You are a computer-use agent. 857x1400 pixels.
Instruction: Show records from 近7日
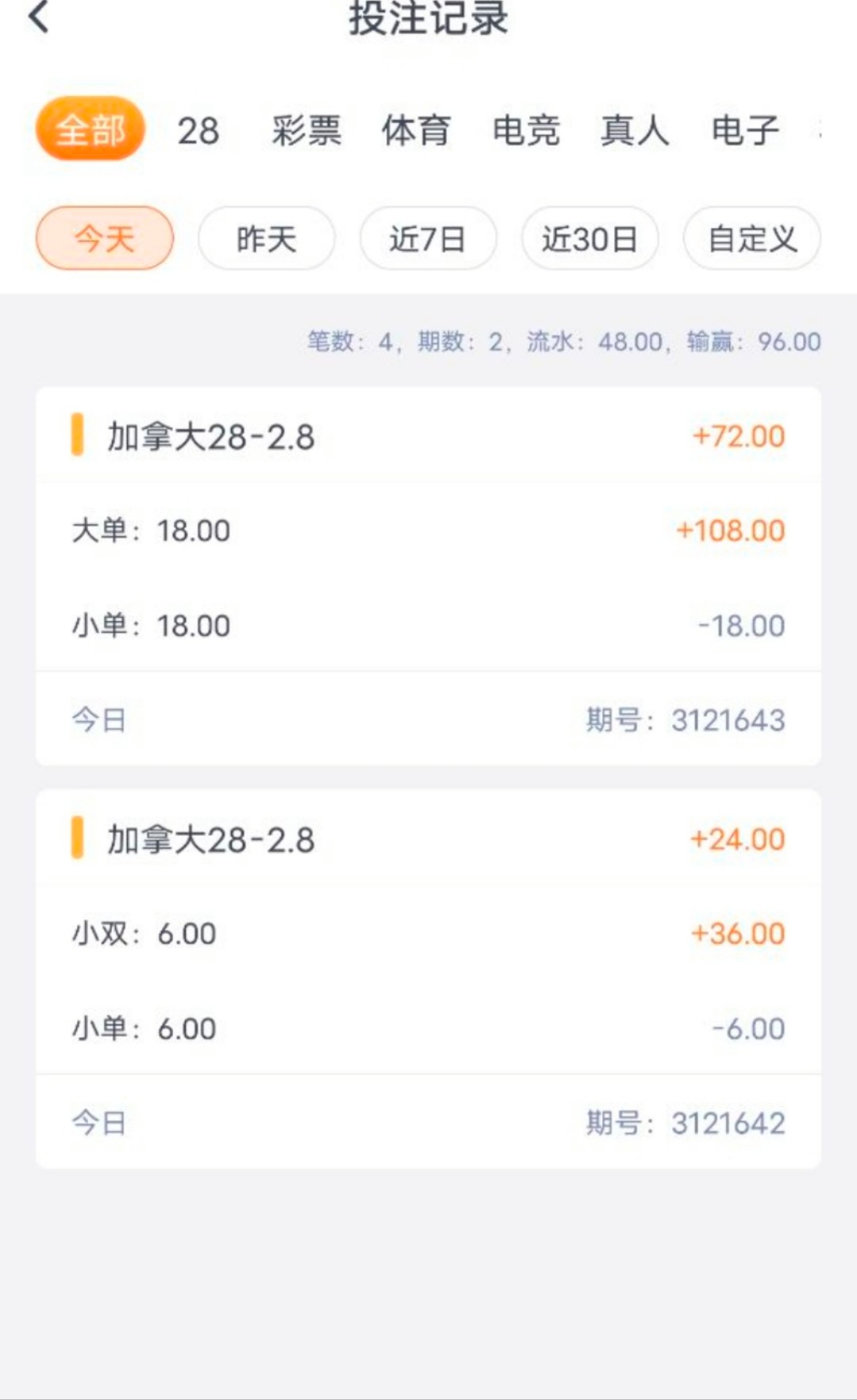(428, 238)
